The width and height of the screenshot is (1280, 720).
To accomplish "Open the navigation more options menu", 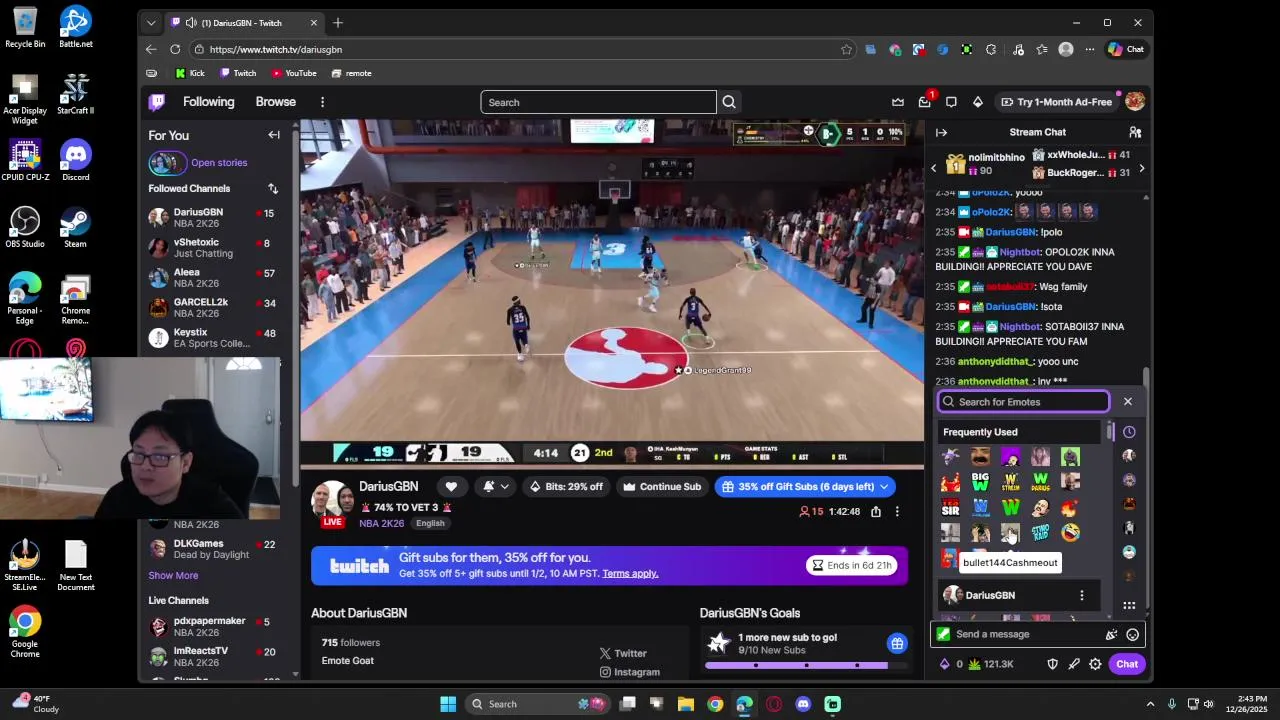I will [x=322, y=102].
